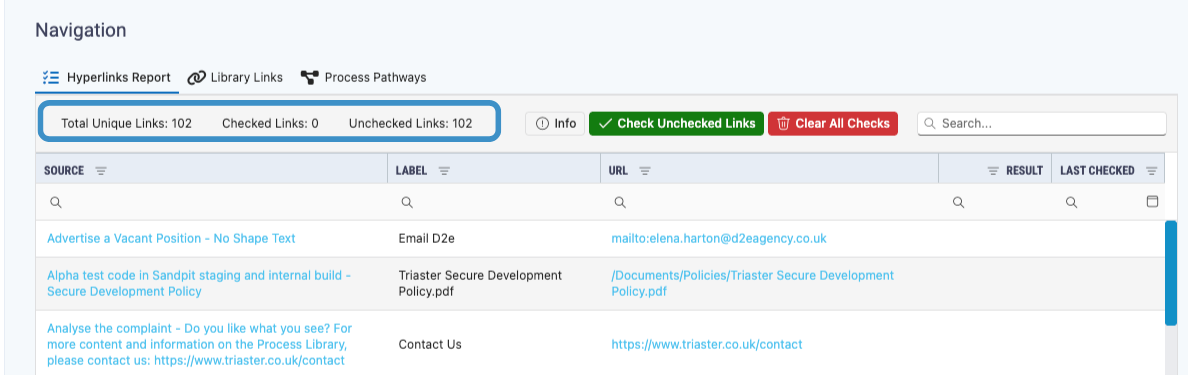
Task: Click the URL column filter search icon
Action: click(x=620, y=202)
